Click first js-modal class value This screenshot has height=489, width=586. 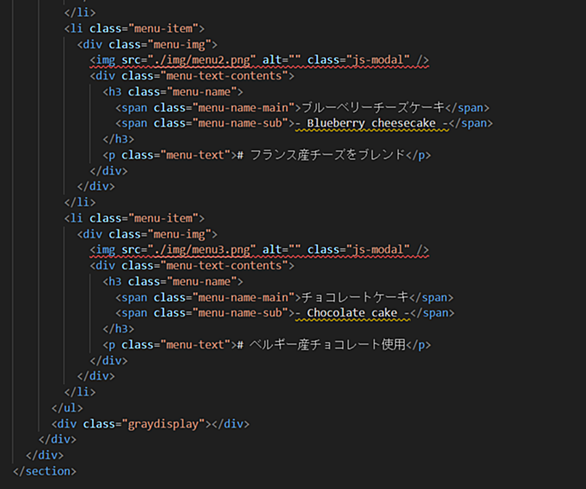point(378,60)
